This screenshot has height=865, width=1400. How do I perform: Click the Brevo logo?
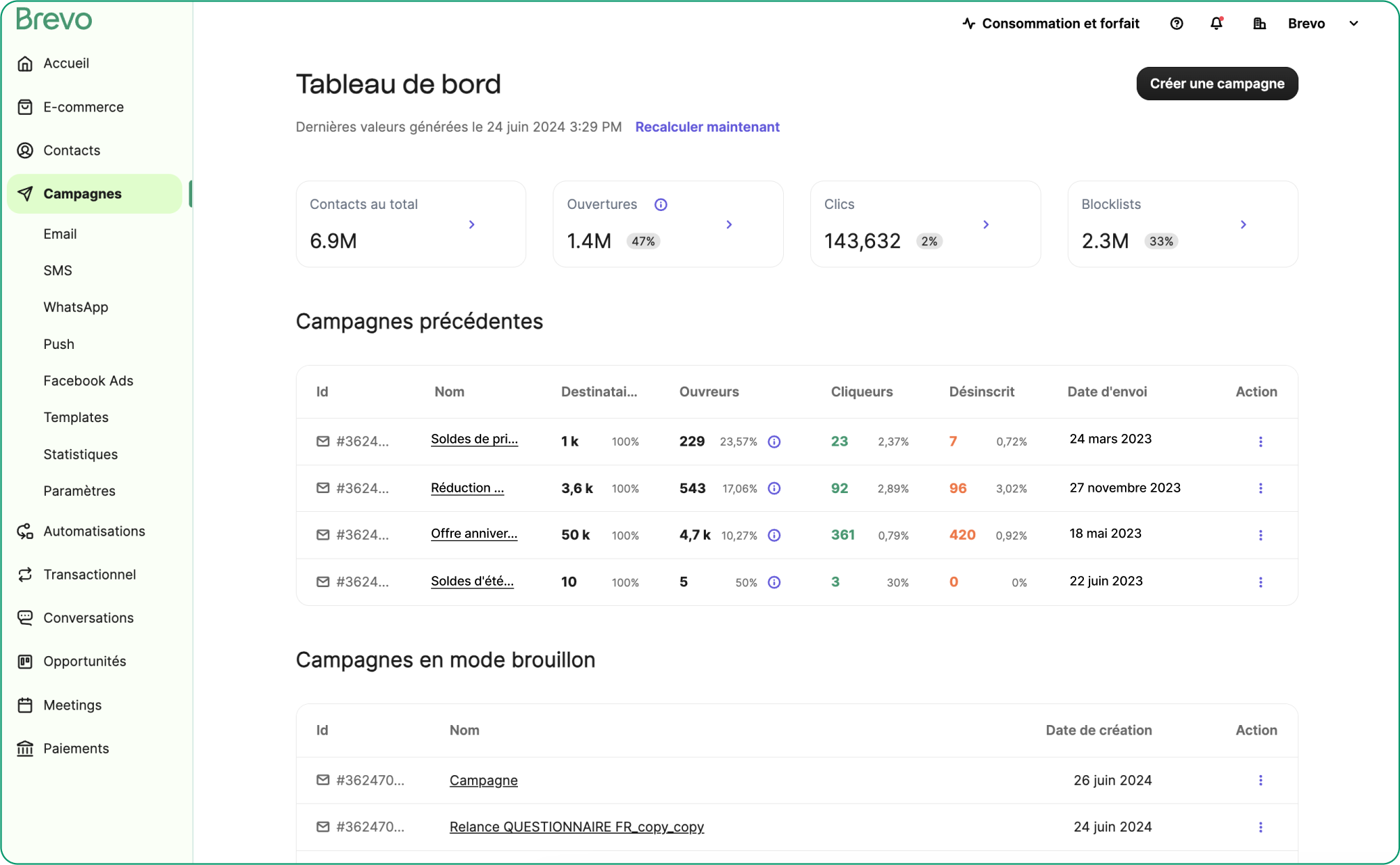54,20
